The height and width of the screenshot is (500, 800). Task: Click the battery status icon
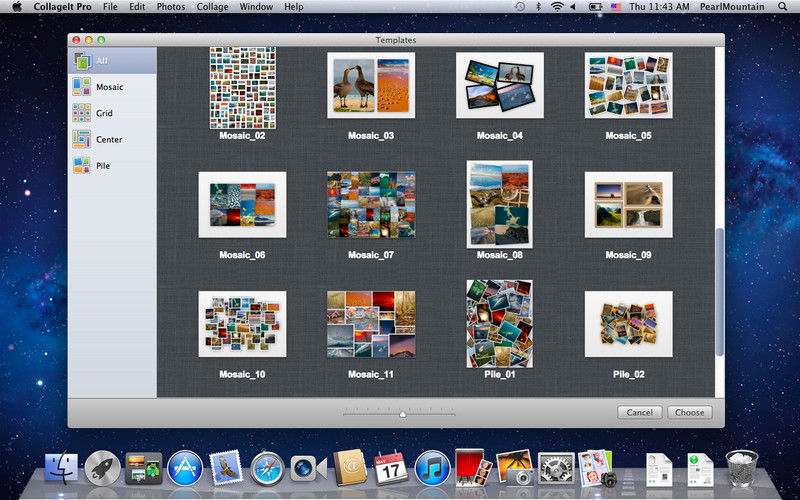595,7
